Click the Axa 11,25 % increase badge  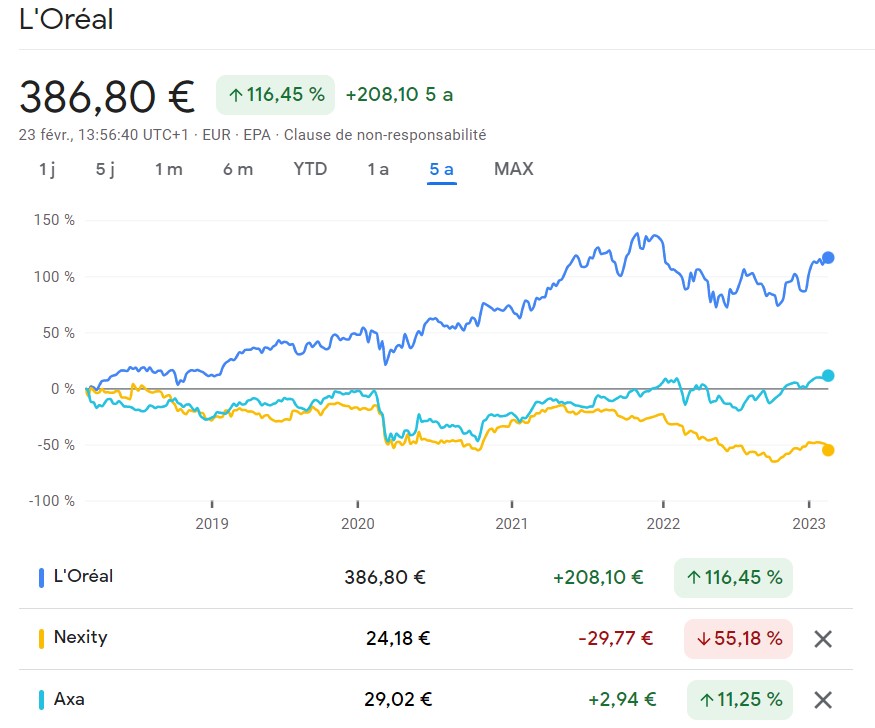point(740,700)
